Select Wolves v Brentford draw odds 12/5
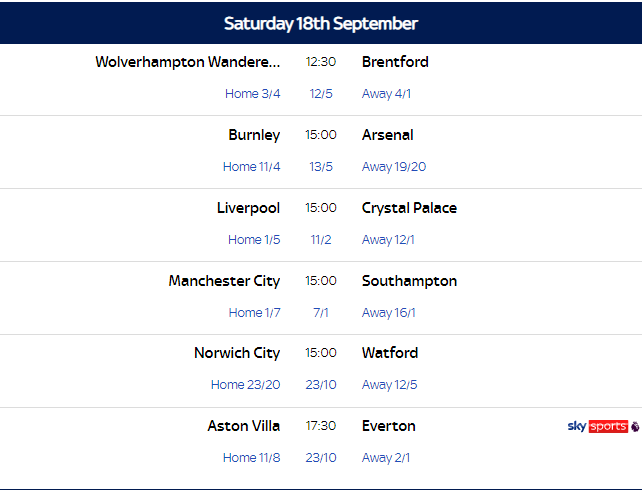This screenshot has height=490, width=644. click(x=321, y=94)
